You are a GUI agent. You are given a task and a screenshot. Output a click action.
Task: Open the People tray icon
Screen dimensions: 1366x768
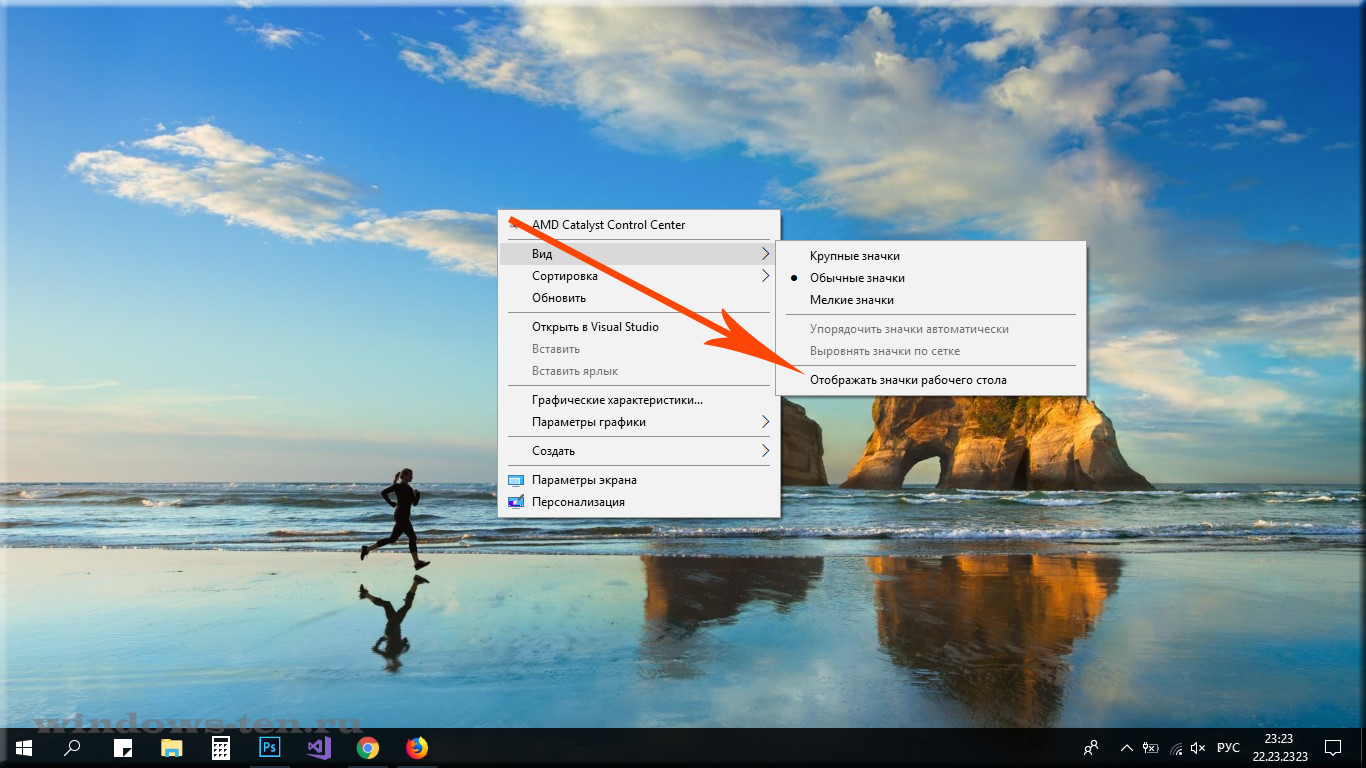point(1091,747)
